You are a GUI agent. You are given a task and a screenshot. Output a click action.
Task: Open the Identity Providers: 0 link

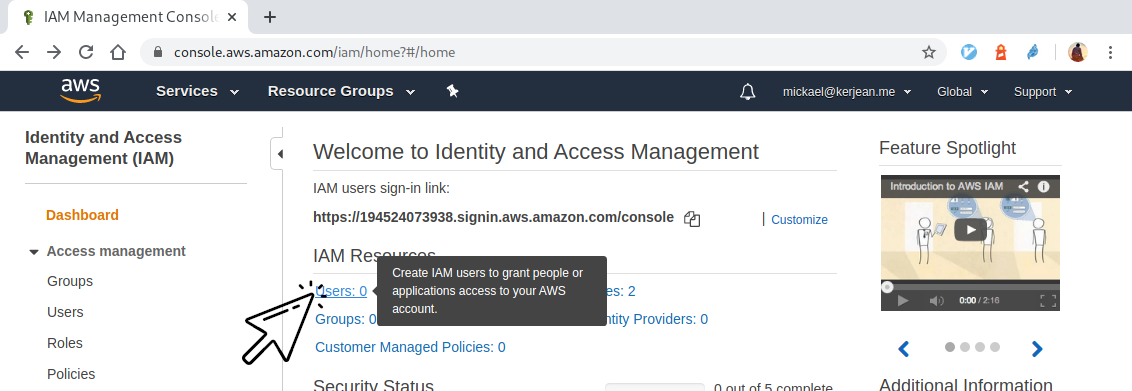pos(657,319)
